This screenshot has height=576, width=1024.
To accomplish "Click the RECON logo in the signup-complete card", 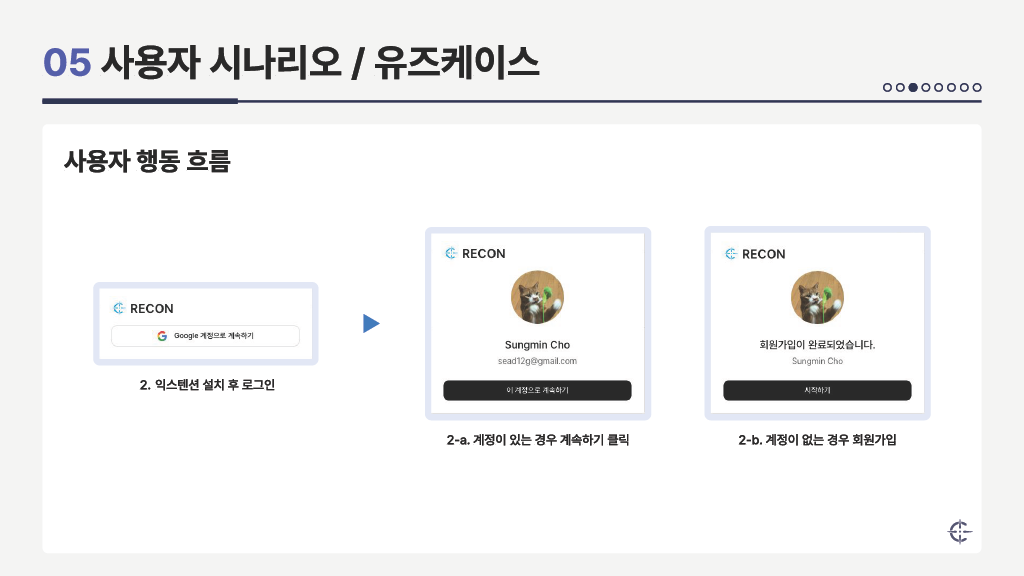I will point(755,254).
